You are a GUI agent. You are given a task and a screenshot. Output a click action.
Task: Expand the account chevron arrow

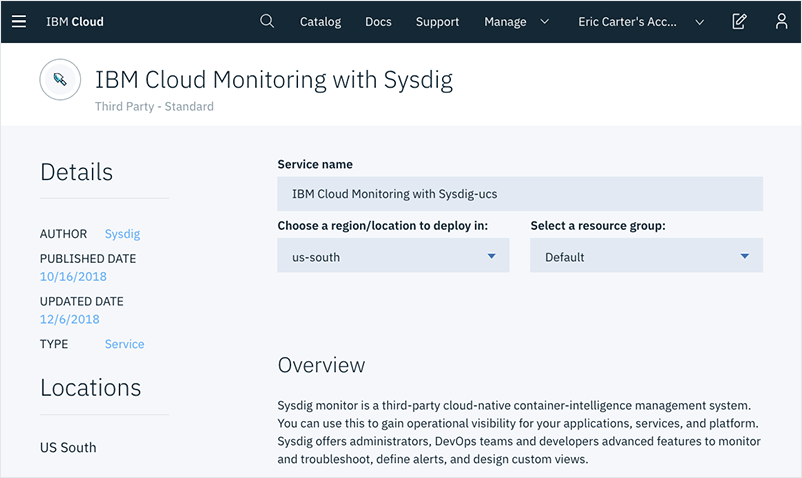pyautogui.click(x=700, y=22)
